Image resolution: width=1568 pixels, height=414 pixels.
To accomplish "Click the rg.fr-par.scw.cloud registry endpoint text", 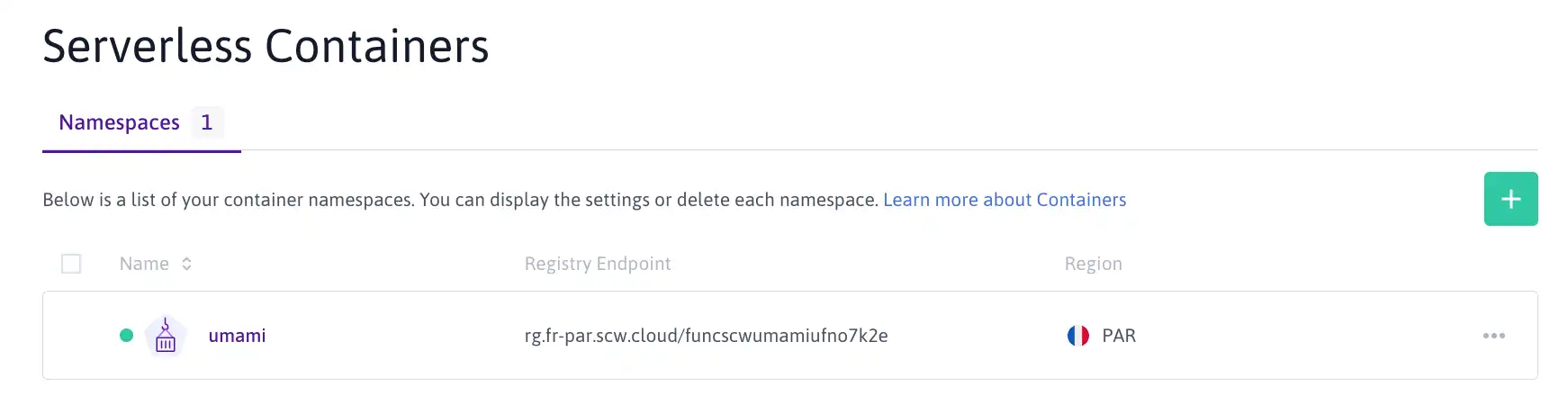I will [x=706, y=336].
